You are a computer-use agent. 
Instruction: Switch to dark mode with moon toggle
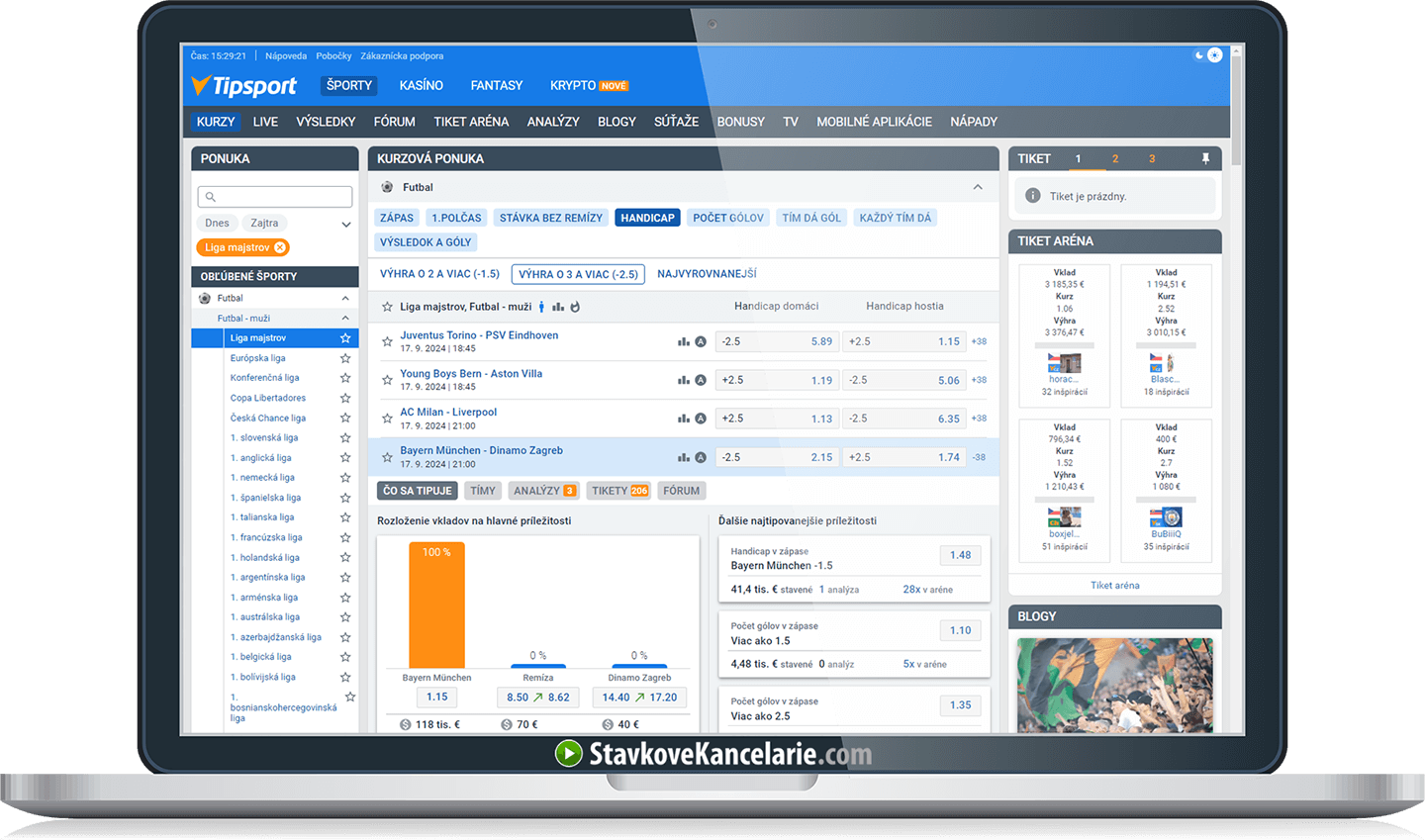point(1199,55)
